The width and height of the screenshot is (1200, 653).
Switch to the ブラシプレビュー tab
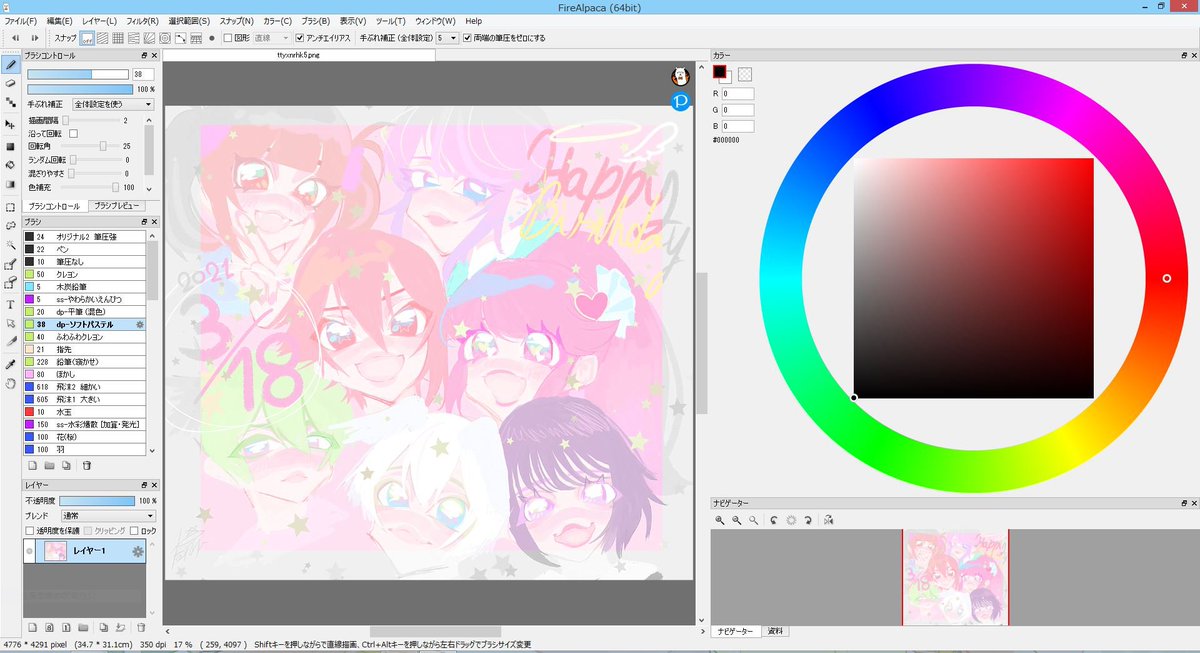115,205
